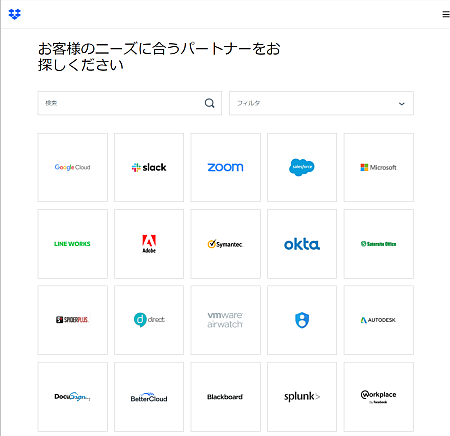Click the search magnifier icon
Viewport: 450px width, 436px height.
pyautogui.click(x=210, y=103)
